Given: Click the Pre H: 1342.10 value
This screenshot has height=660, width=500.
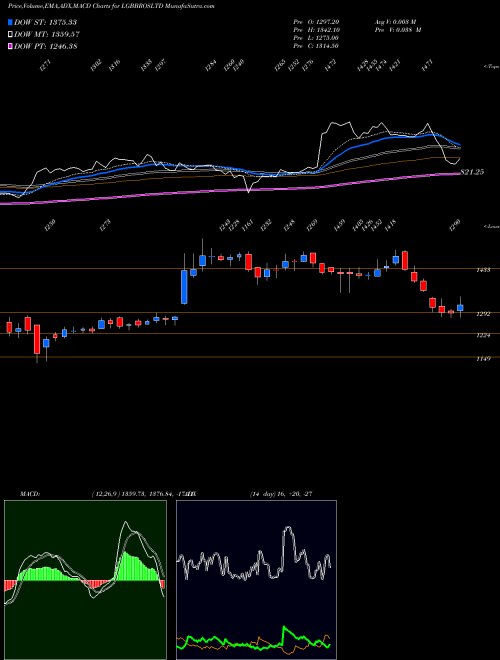Looking at the screenshot, I should point(316,30).
